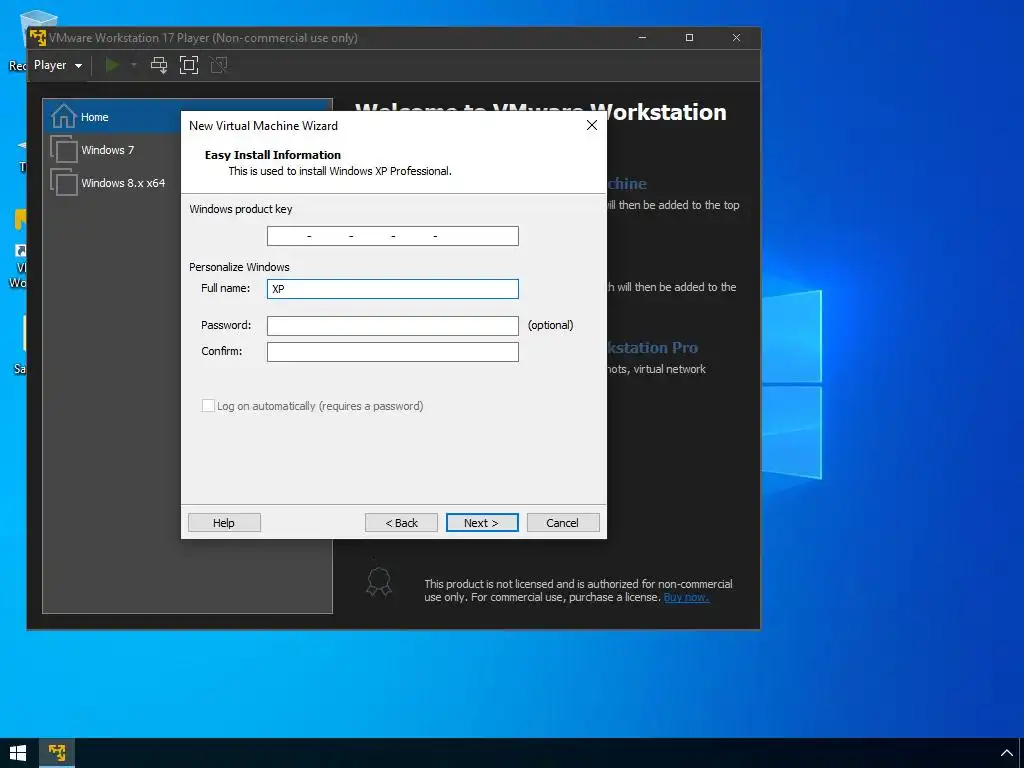Minimize the VMware Workstation Player window
Image resolution: width=1024 pixels, height=768 pixels.
point(643,37)
